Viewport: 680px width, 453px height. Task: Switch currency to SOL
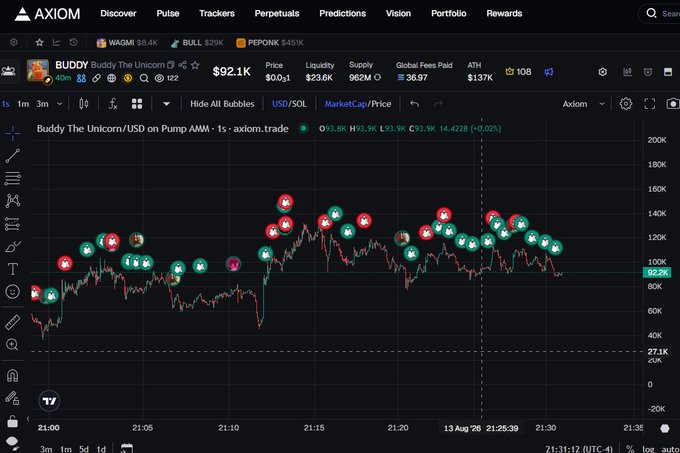[x=299, y=104]
